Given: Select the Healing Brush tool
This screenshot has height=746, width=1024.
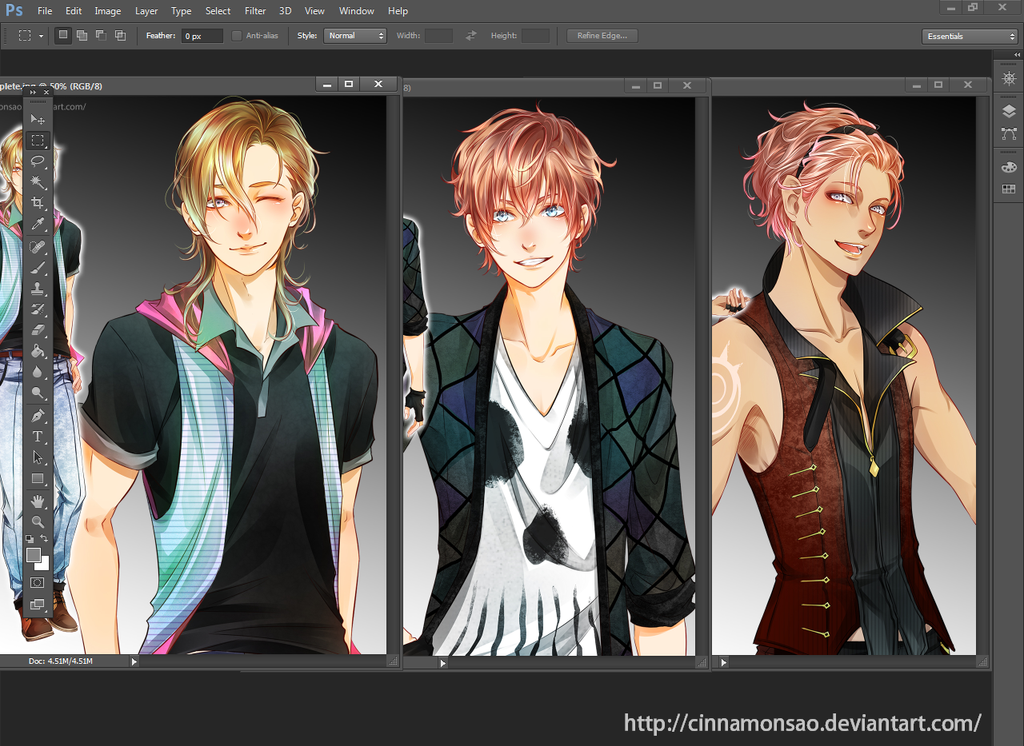Looking at the screenshot, I should point(37,247).
